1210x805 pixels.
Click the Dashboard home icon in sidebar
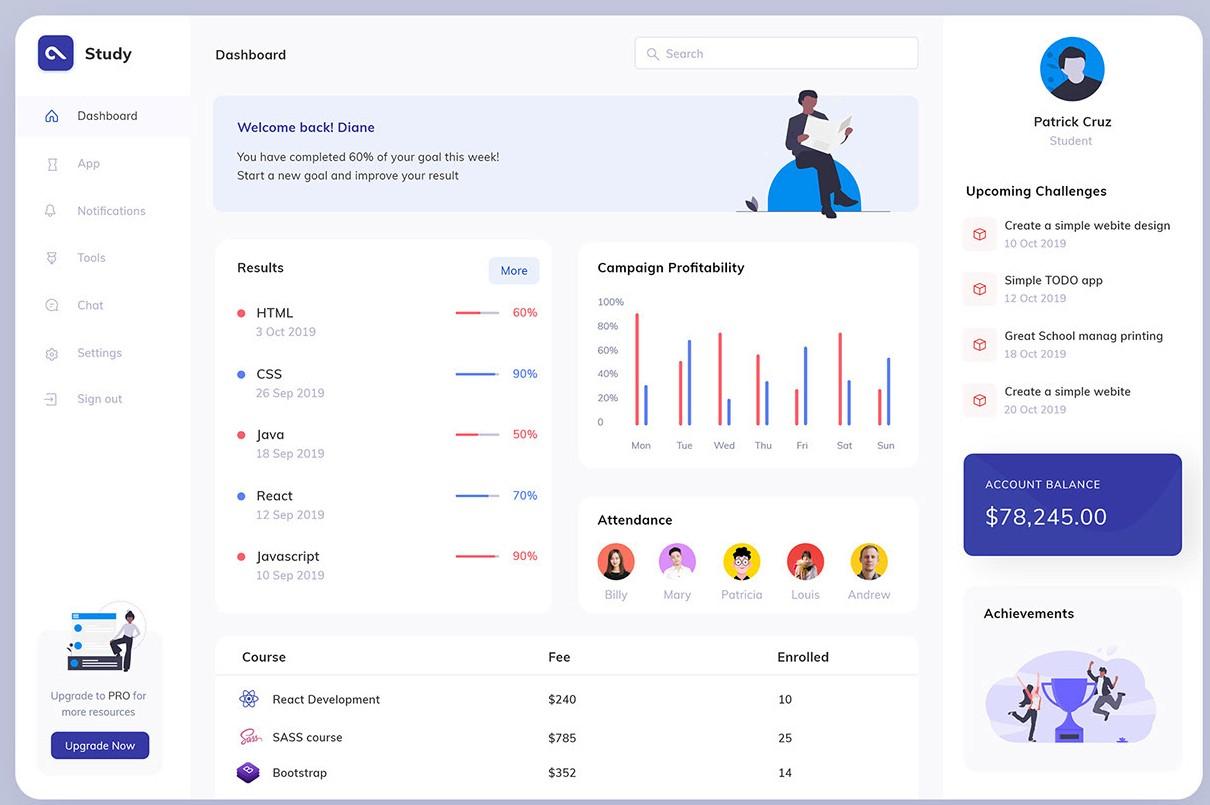pyautogui.click(x=52, y=116)
